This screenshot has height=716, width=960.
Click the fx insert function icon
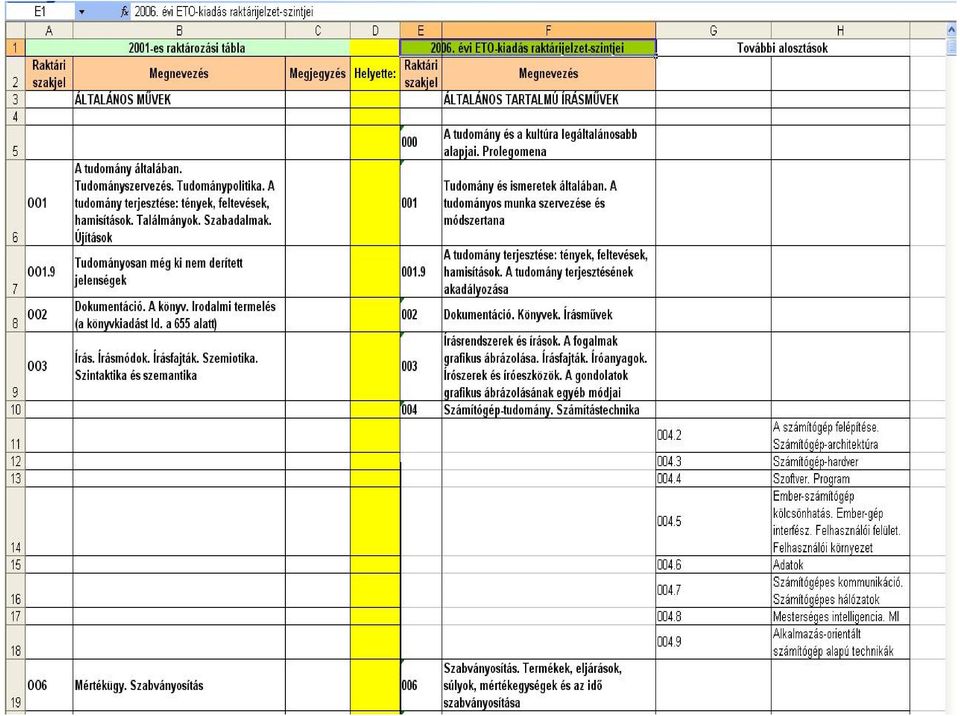click(x=124, y=11)
